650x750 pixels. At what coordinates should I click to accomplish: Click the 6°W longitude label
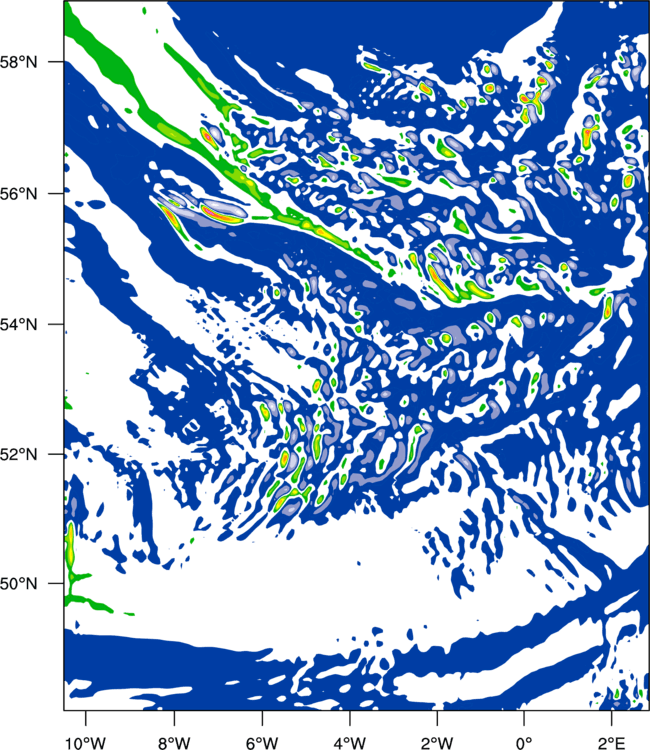pyautogui.click(x=262, y=743)
